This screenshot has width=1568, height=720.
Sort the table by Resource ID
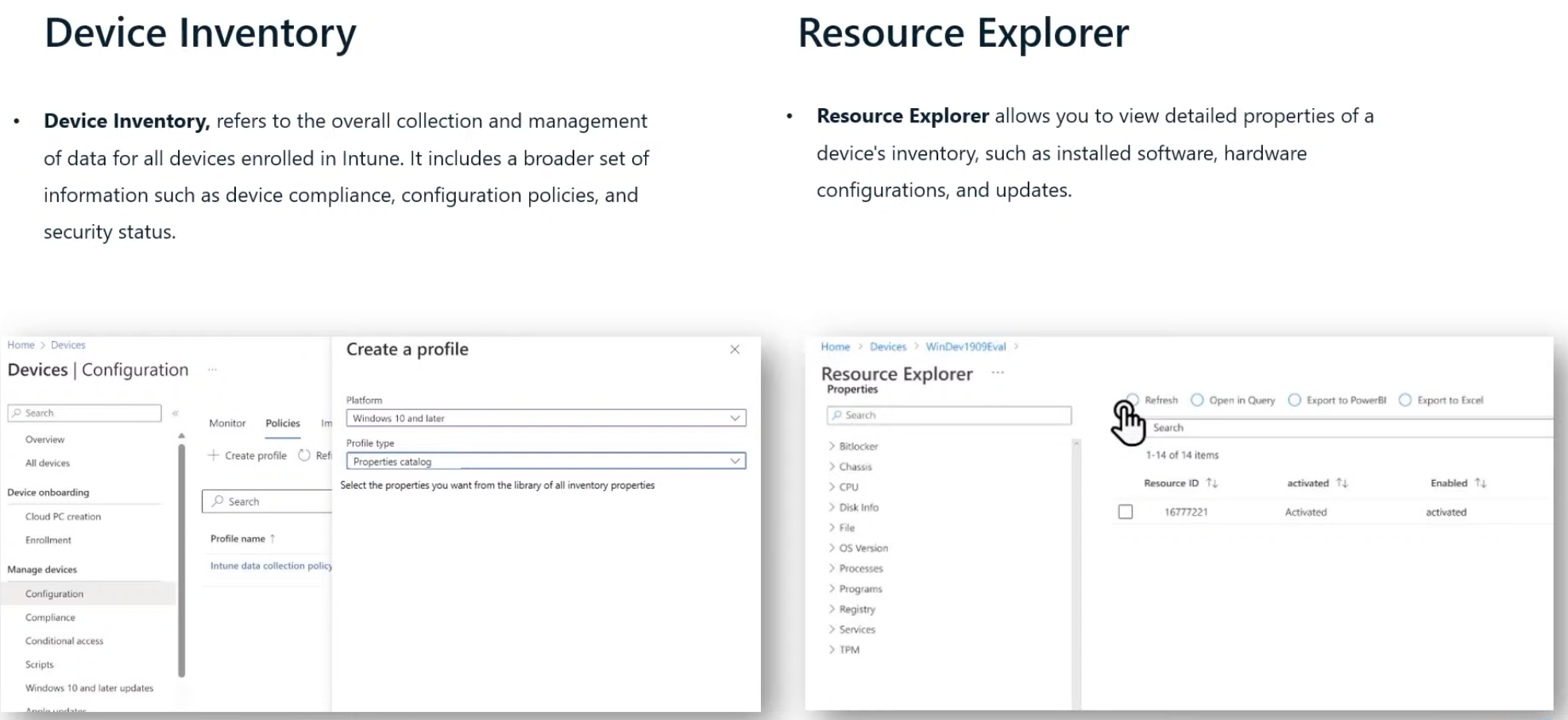pos(1211,483)
